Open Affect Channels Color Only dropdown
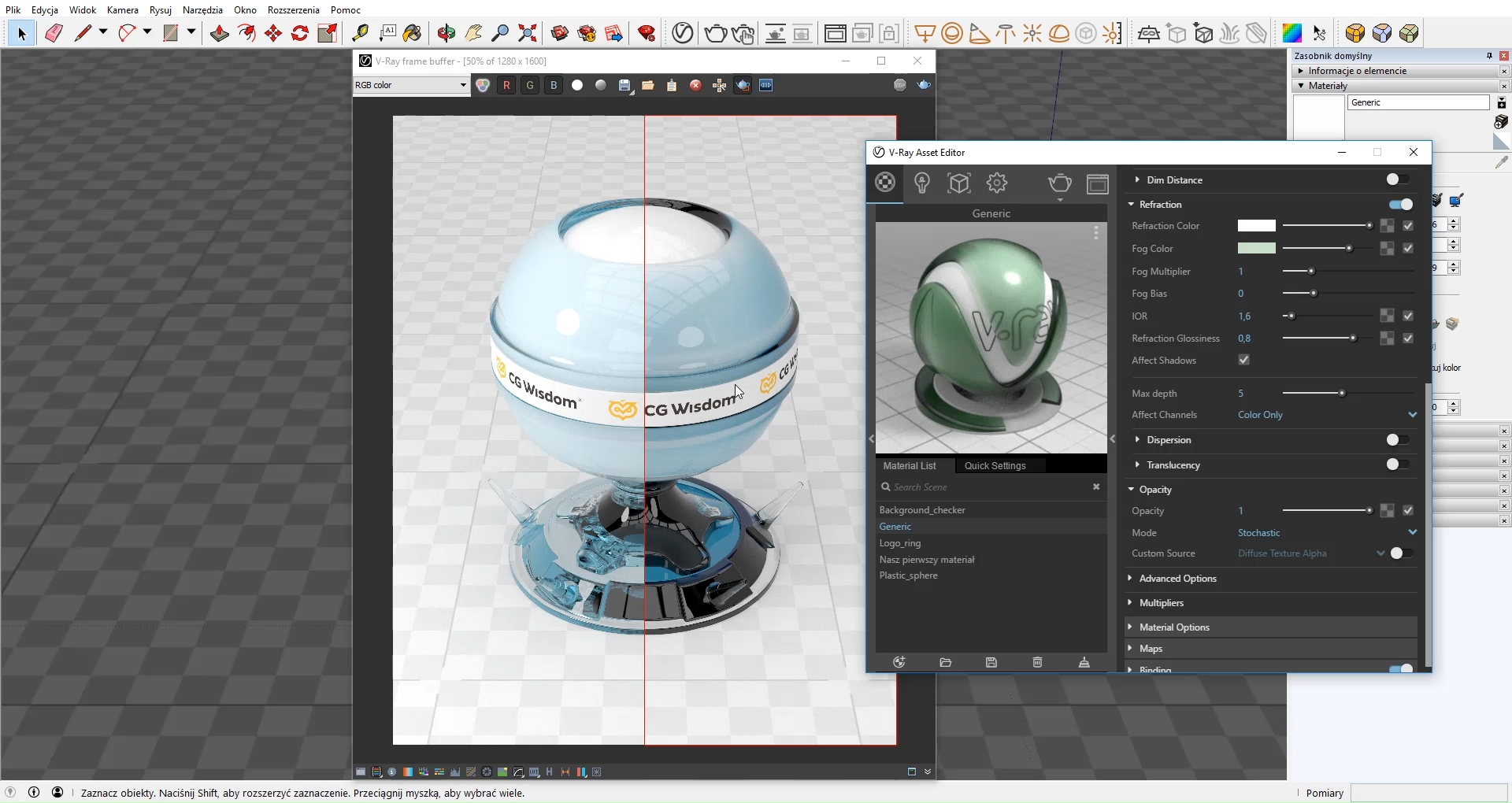This screenshot has width=1512, height=803. [x=1327, y=415]
